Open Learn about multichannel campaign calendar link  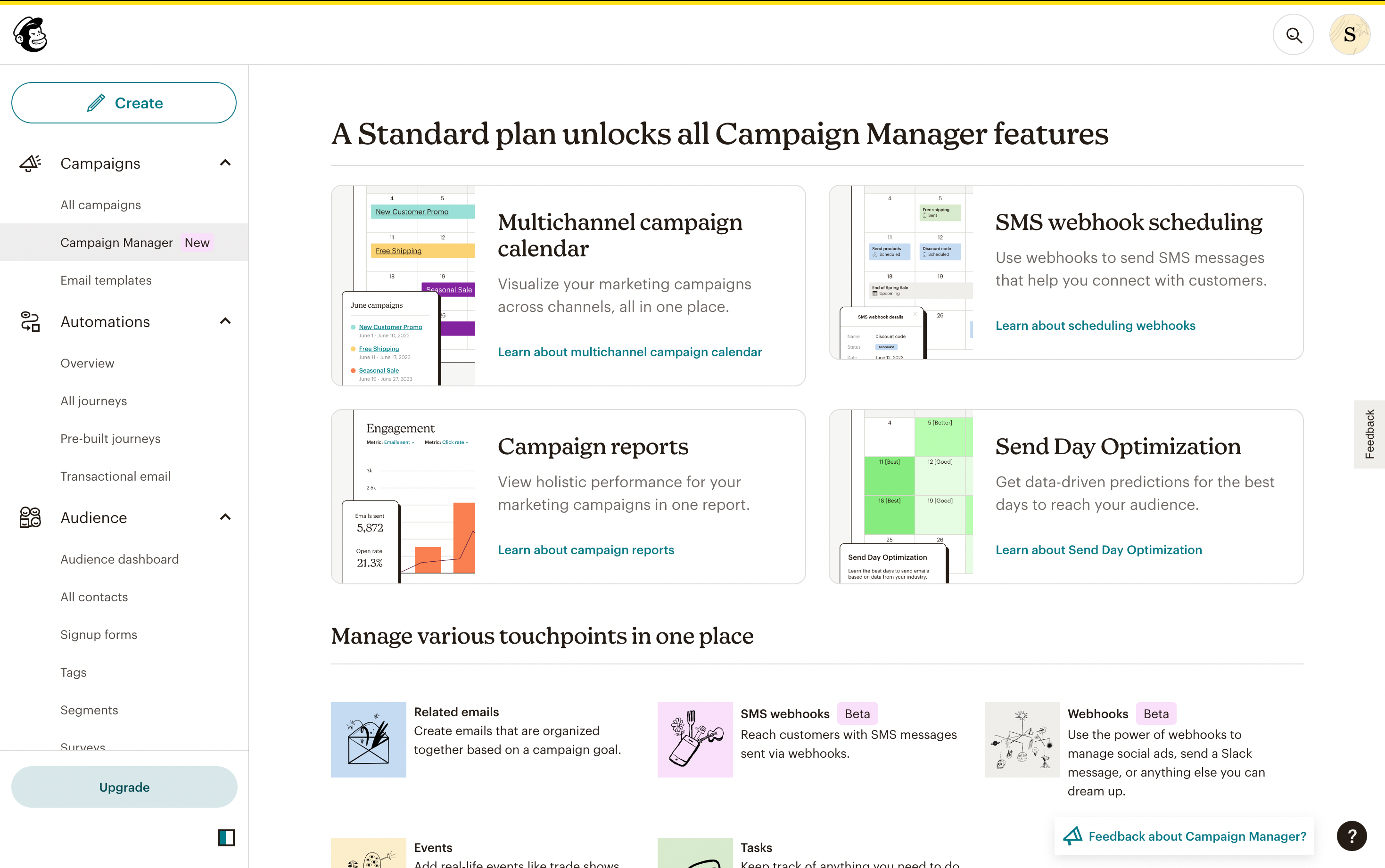[x=629, y=352]
